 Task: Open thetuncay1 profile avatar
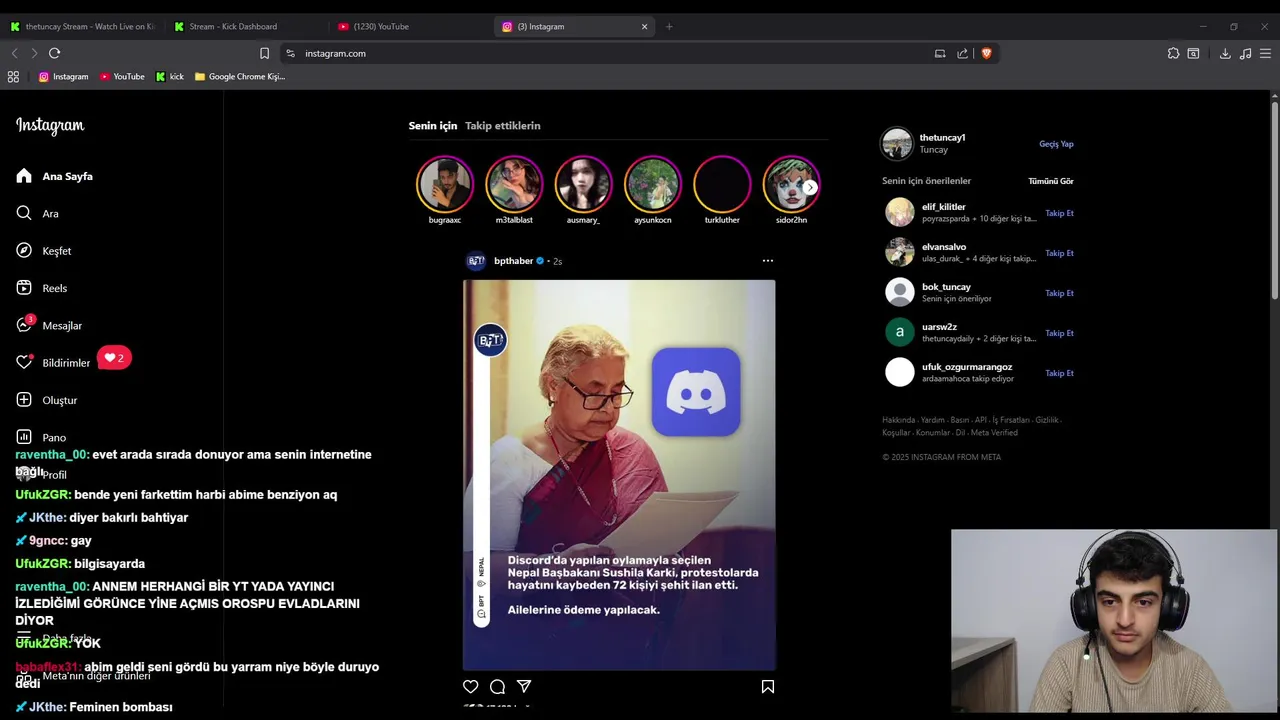897,144
